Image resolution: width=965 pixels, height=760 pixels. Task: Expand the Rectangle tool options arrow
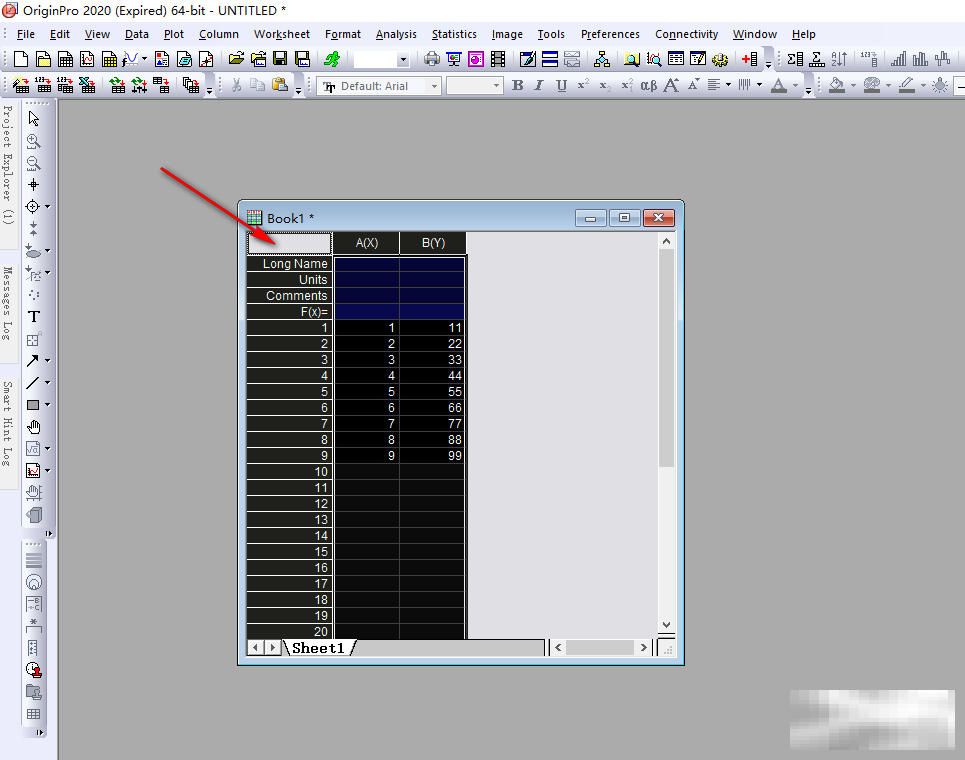point(47,405)
